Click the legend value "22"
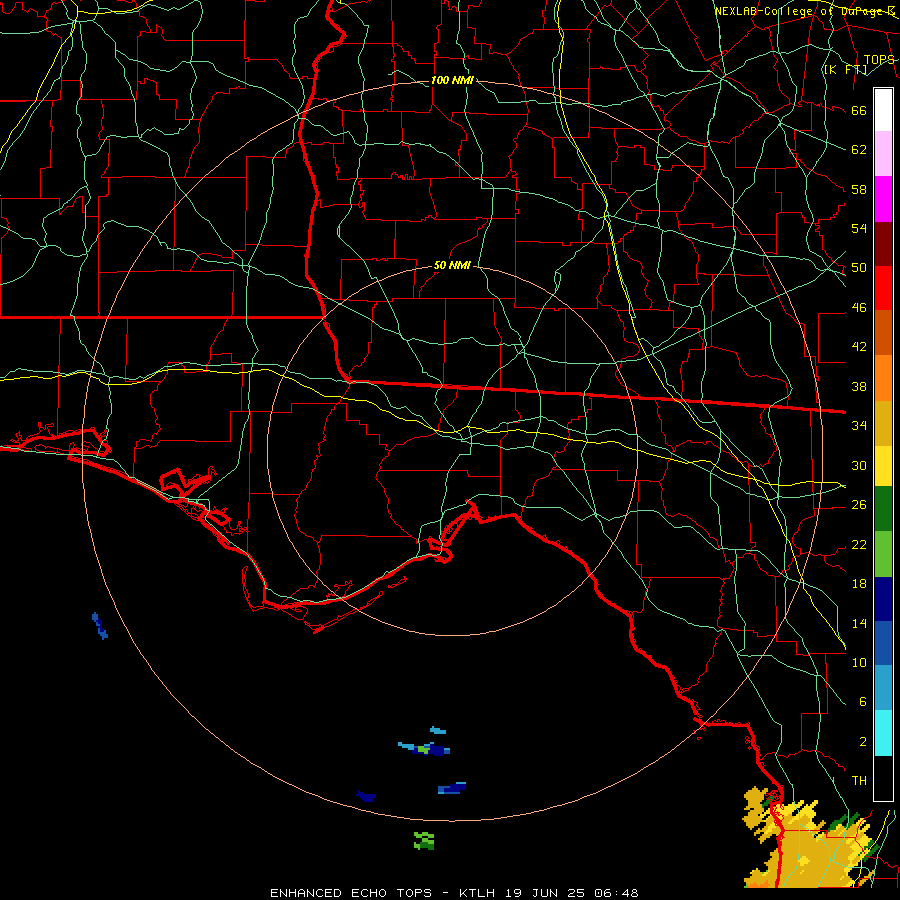Screen dimensions: 900x900 coord(859,544)
